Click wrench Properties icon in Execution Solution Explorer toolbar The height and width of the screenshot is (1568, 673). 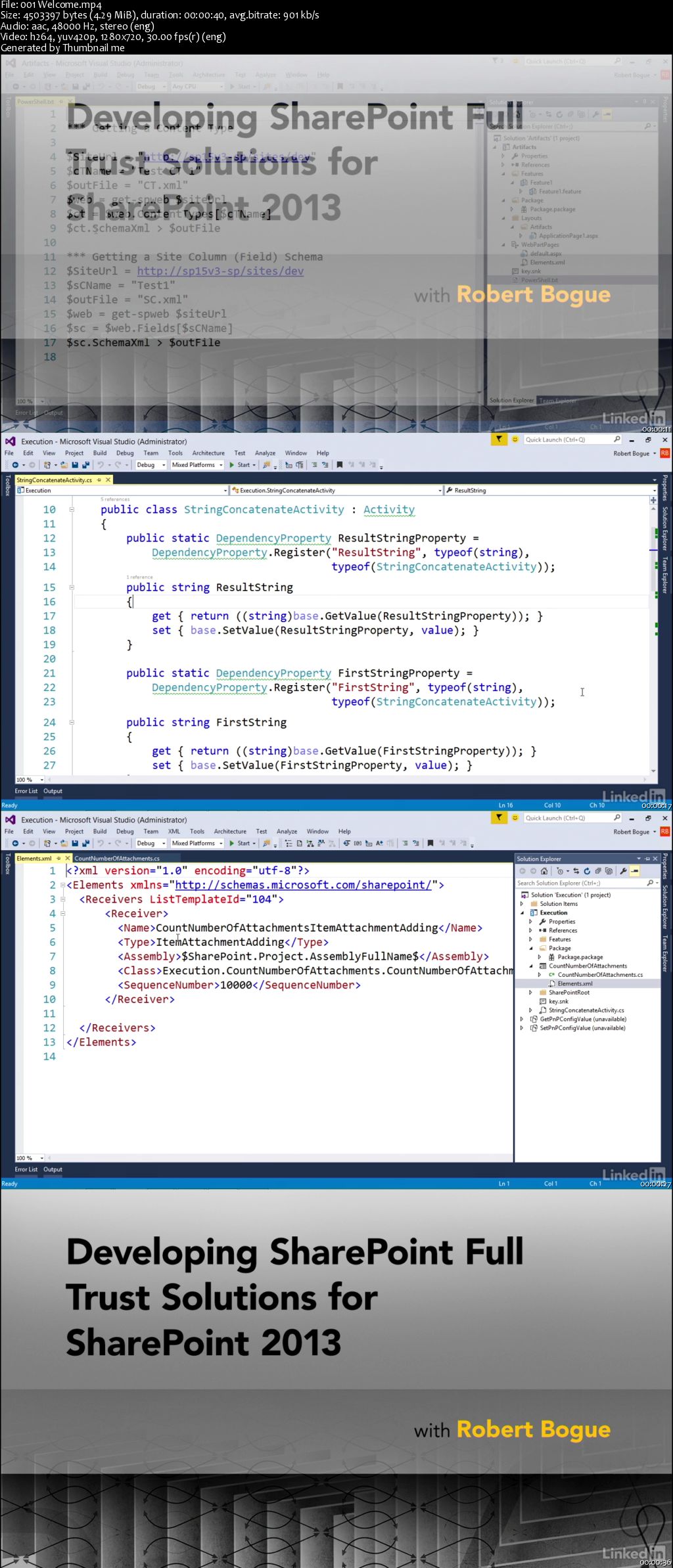pyautogui.click(x=623, y=871)
